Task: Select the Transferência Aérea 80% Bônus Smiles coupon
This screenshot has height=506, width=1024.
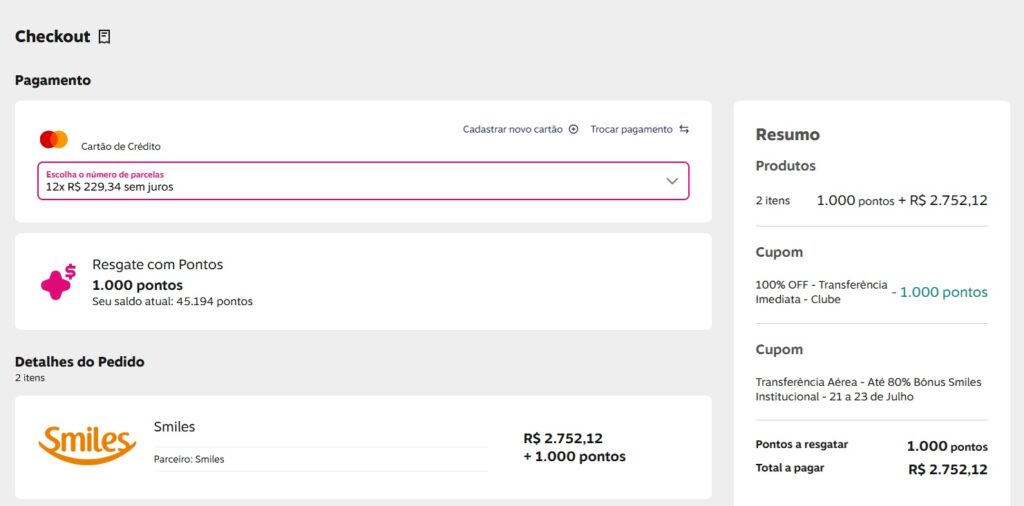Action: tap(868, 389)
